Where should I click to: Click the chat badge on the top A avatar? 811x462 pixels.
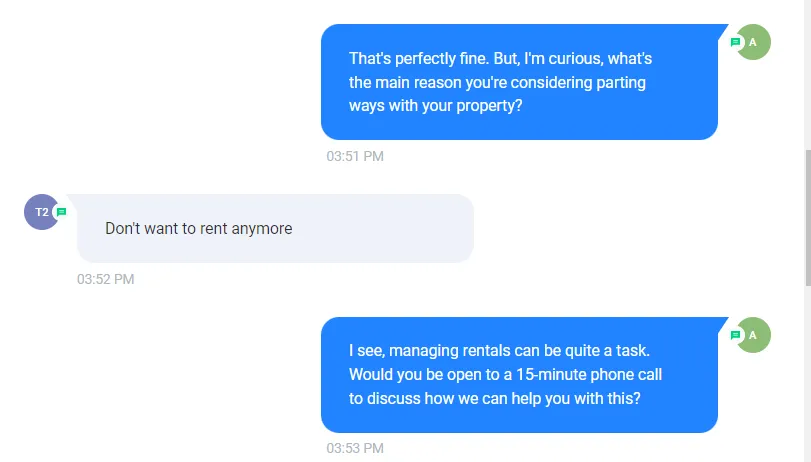[735, 42]
